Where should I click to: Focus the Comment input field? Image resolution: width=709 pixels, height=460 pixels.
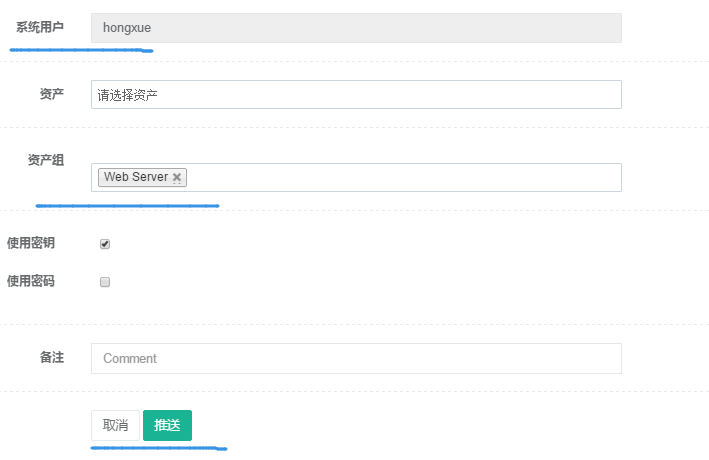point(355,358)
